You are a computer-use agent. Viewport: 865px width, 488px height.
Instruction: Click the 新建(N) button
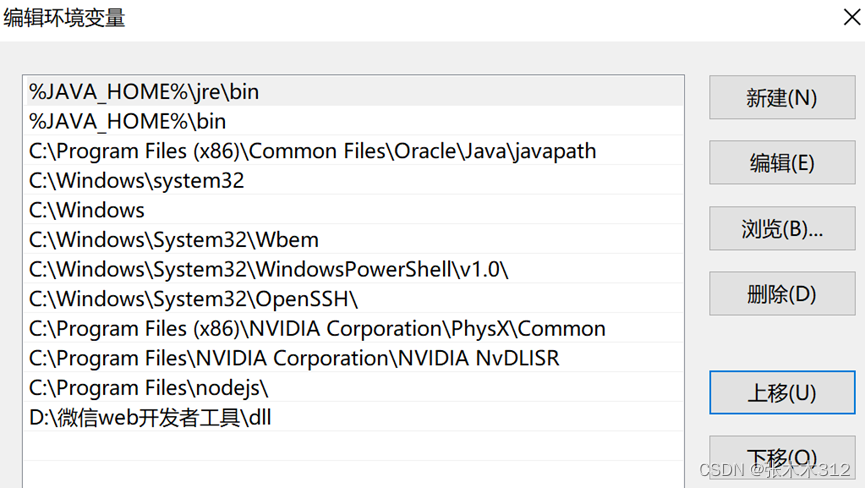point(782,98)
